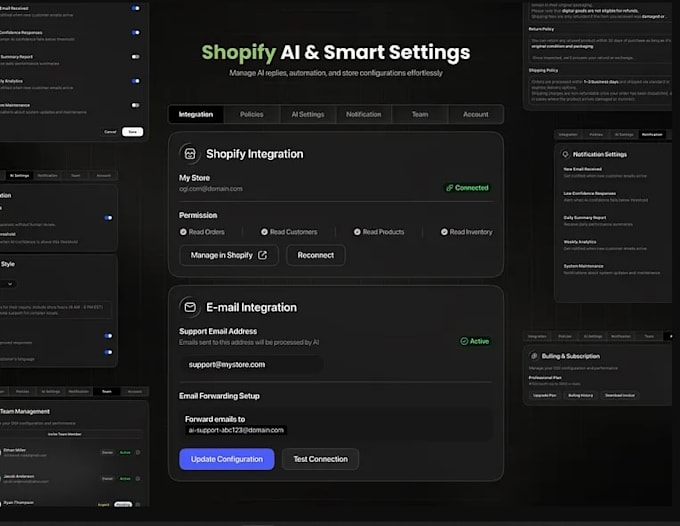This screenshot has height=526, width=680.
Task: Switch to the Integration tab
Action: 196,114
